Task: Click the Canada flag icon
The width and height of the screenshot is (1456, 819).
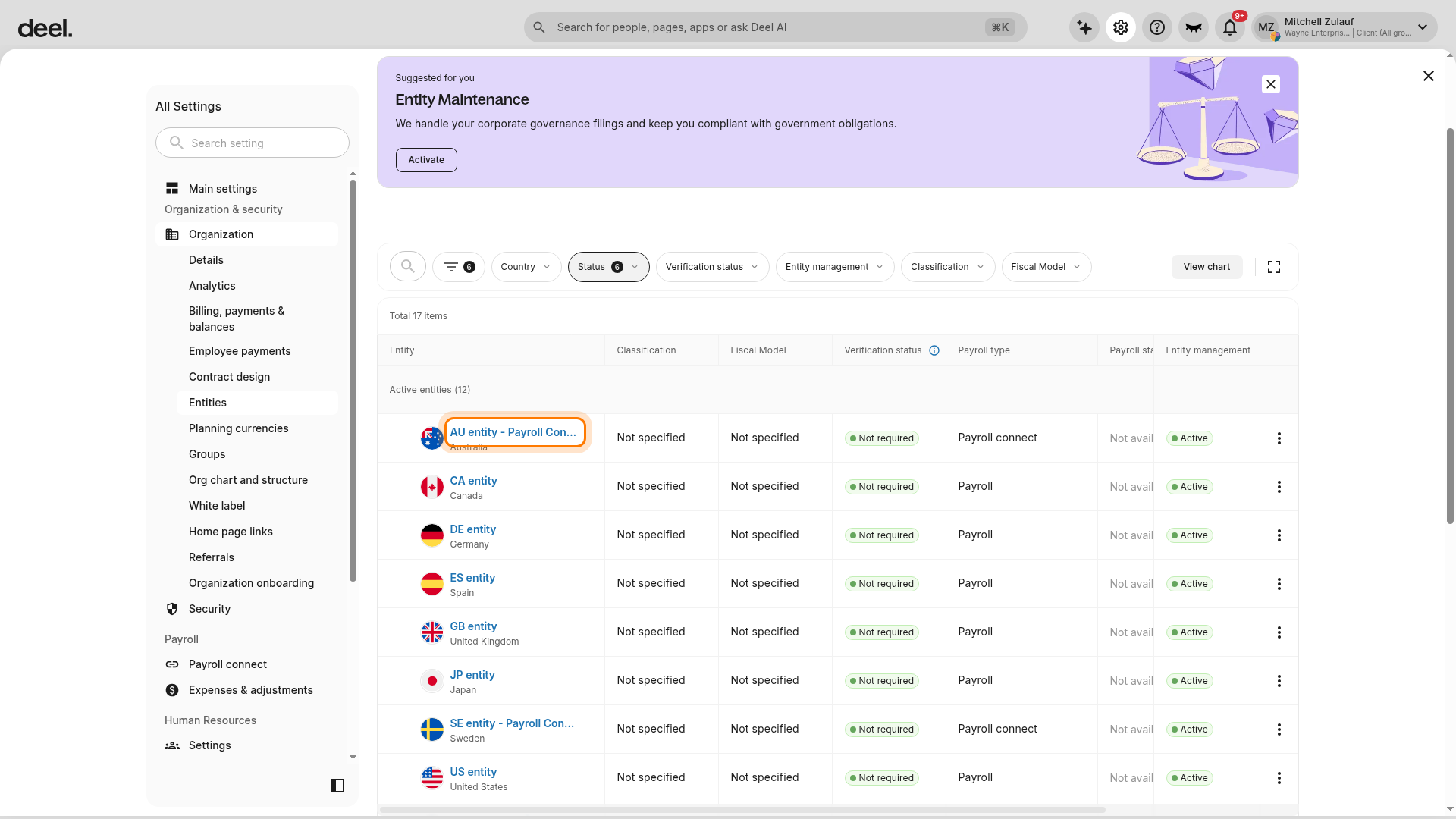Action: pyautogui.click(x=432, y=487)
